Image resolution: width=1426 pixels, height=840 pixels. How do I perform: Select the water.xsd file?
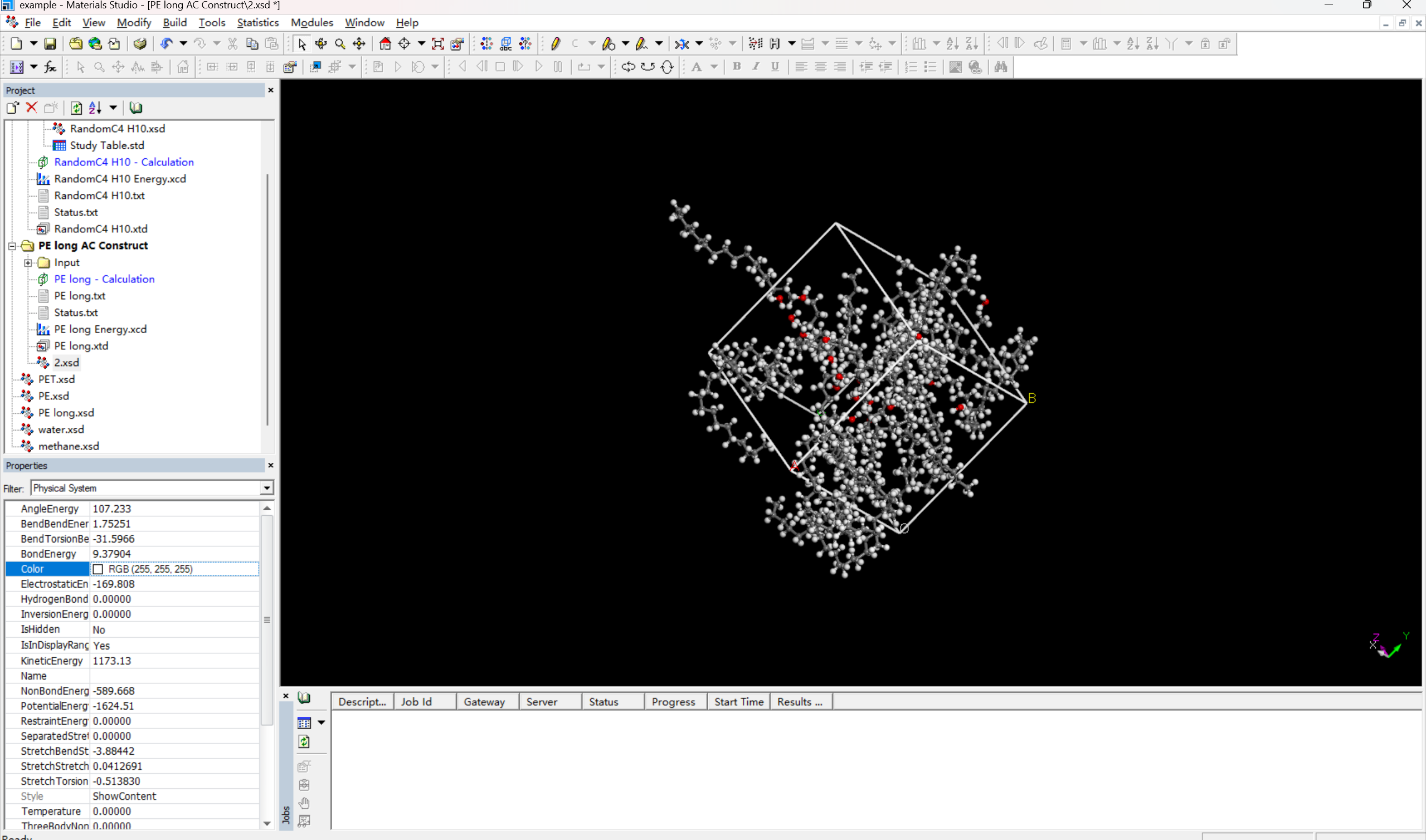coord(61,429)
